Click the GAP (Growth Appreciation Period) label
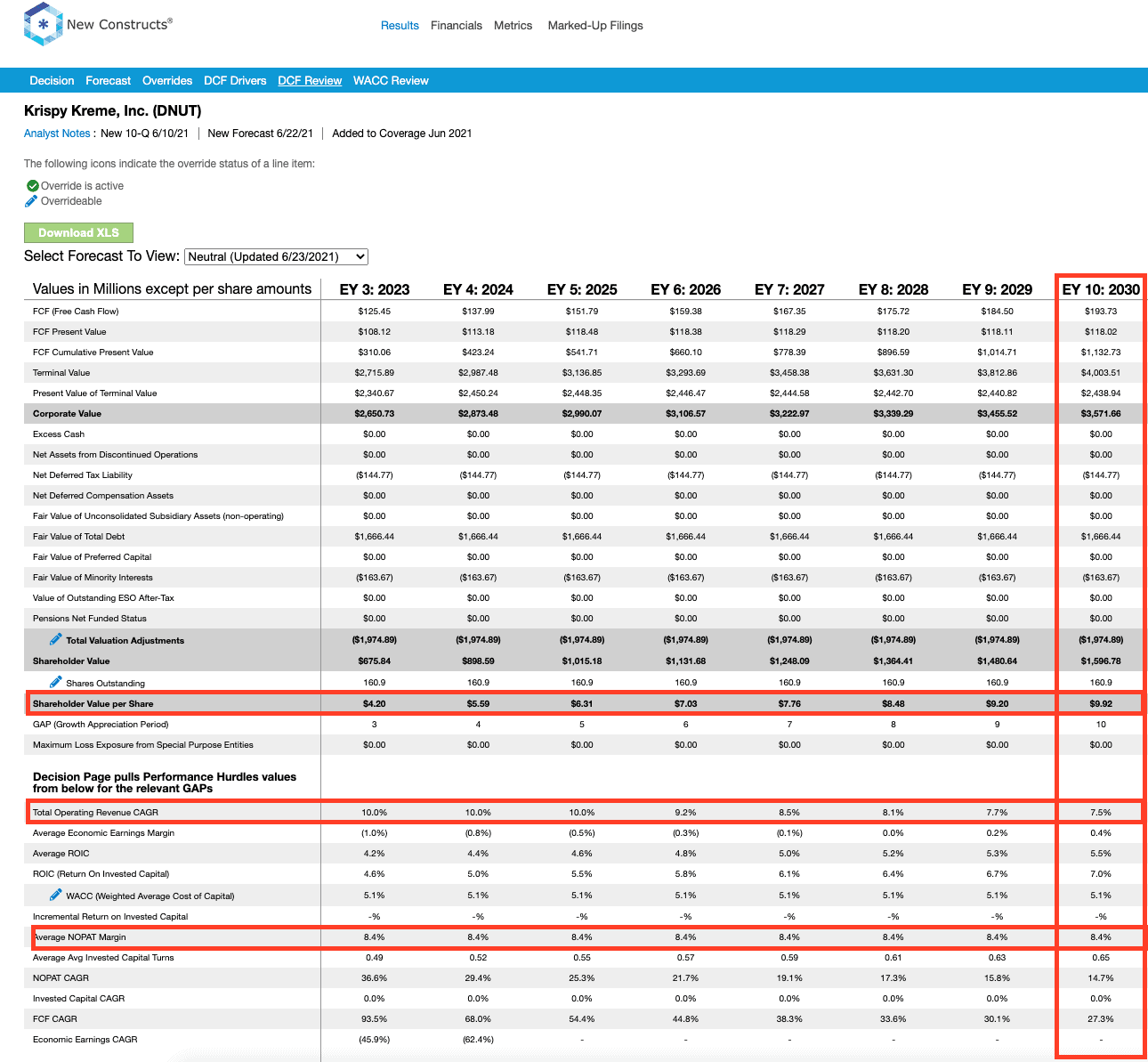 coord(101,725)
